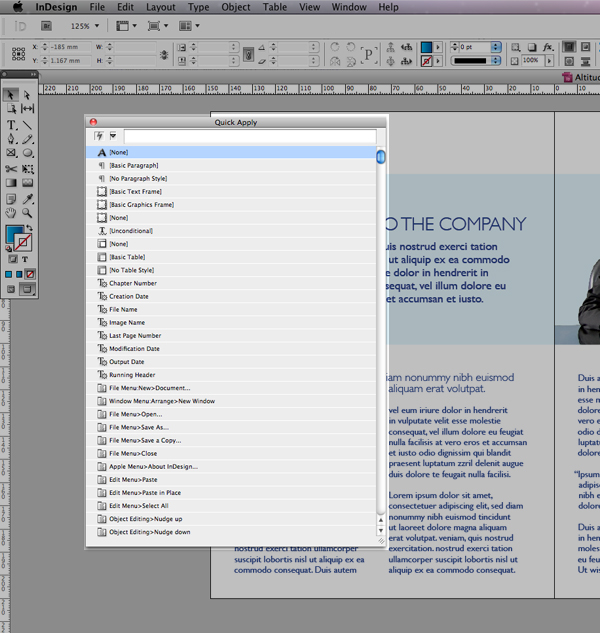Select the Direct Selection tool
600x633 pixels.
(x=27, y=95)
